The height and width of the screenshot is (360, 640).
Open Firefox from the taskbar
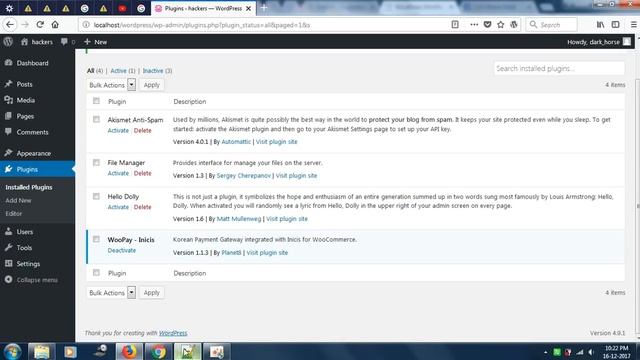pyautogui.click(x=129, y=351)
